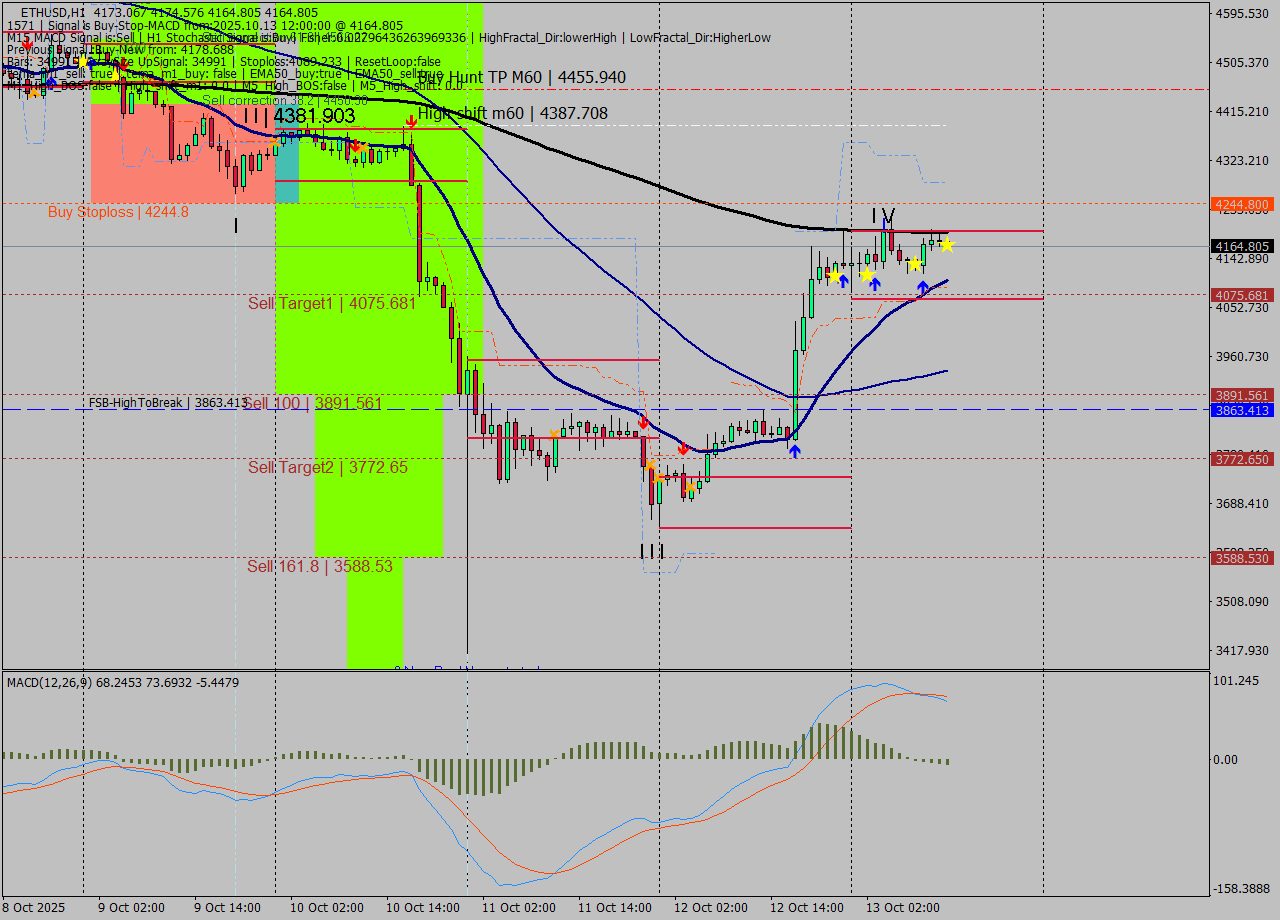Click the blue up-arrow beside the FSB dashed line

pyautogui.click(x=795, y=450)
